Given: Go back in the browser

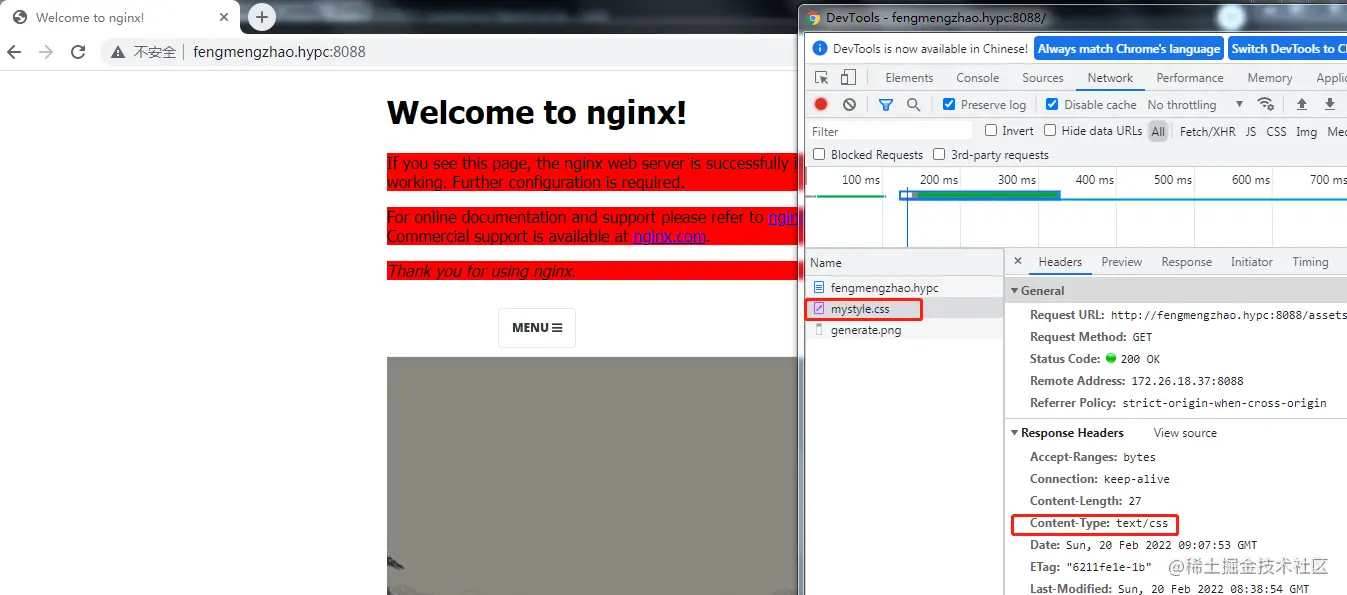Looking at the screenshot, I should click(x=14, y=52).
